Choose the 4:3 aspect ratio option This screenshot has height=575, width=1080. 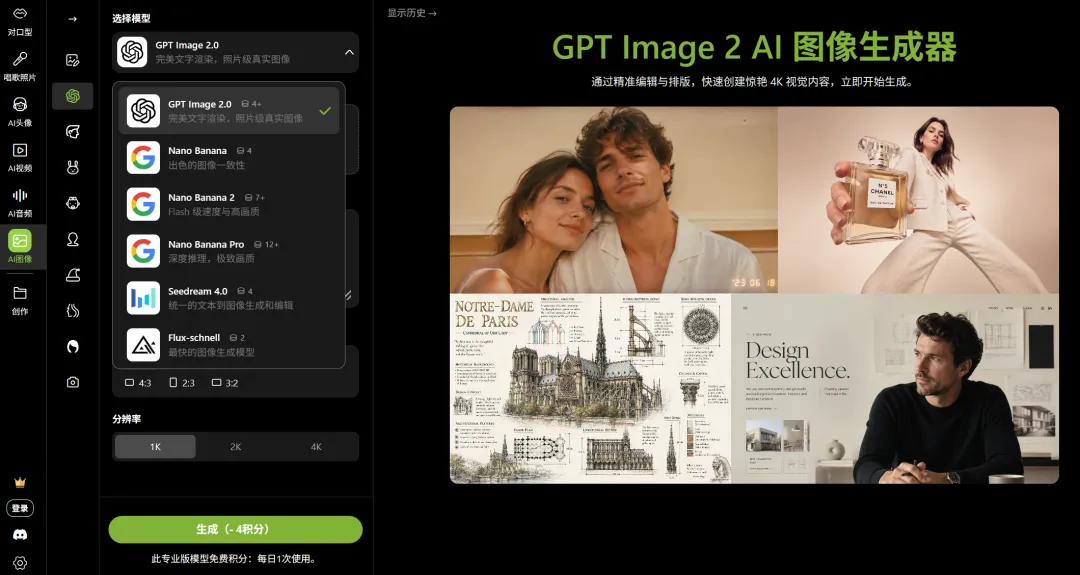click(138, 383)
